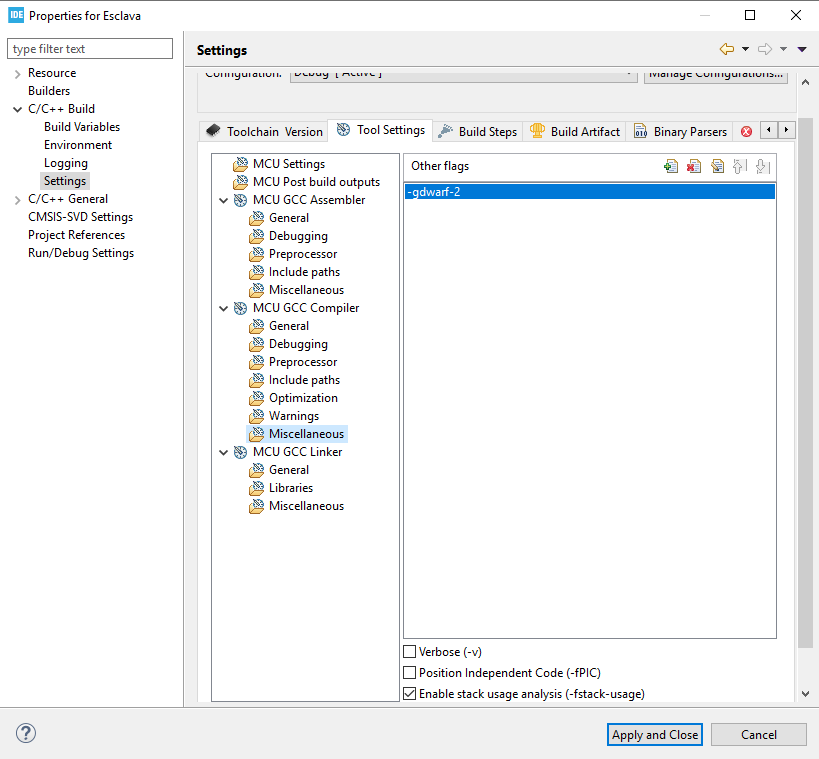Select the -gdwarf-2 flag entry
The image size is (819, 759).
[x=590, y=192]
